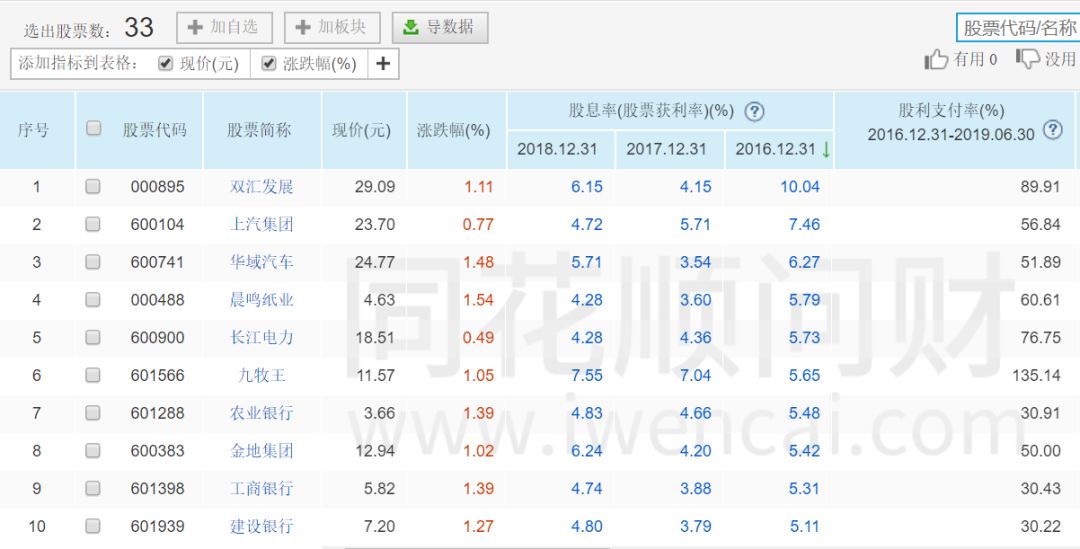Open the 上汽集团 stock link
1080x549 pixels.
262,225
